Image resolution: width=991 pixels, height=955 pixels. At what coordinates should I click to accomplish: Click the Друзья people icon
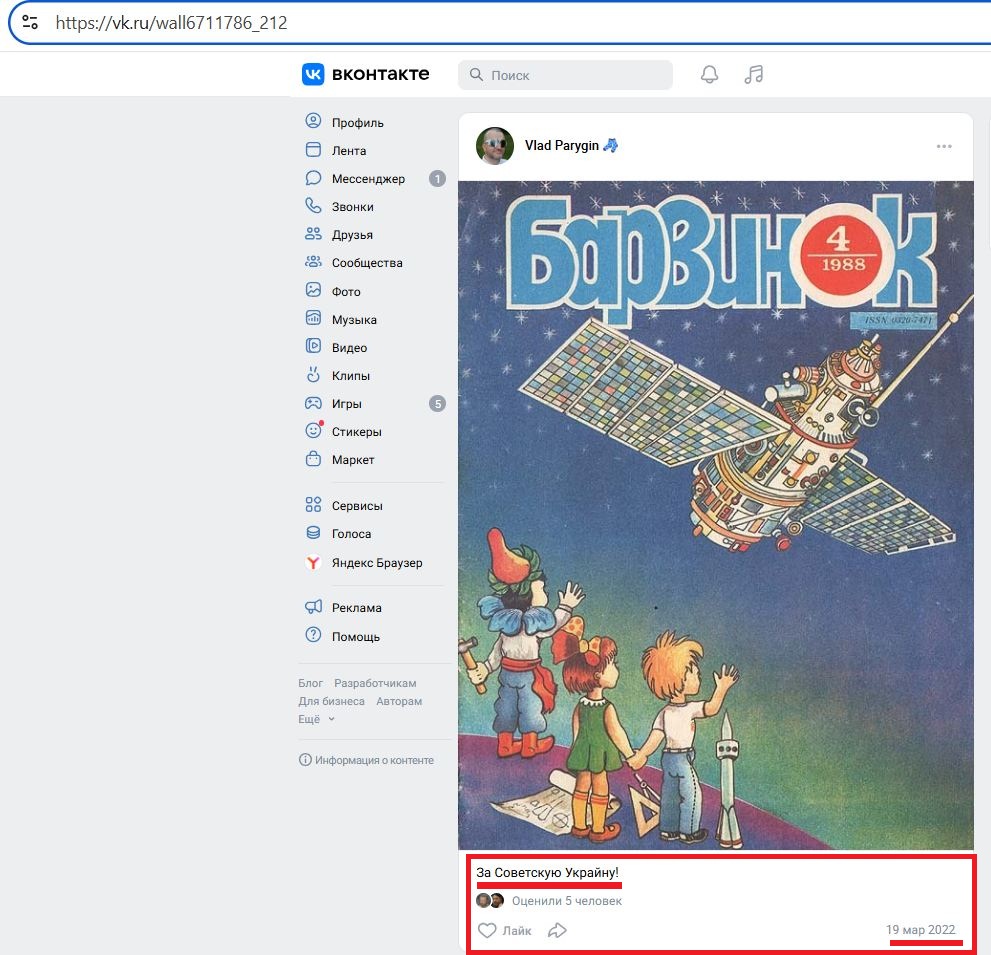pyautogui.click(x=313, y=233)
